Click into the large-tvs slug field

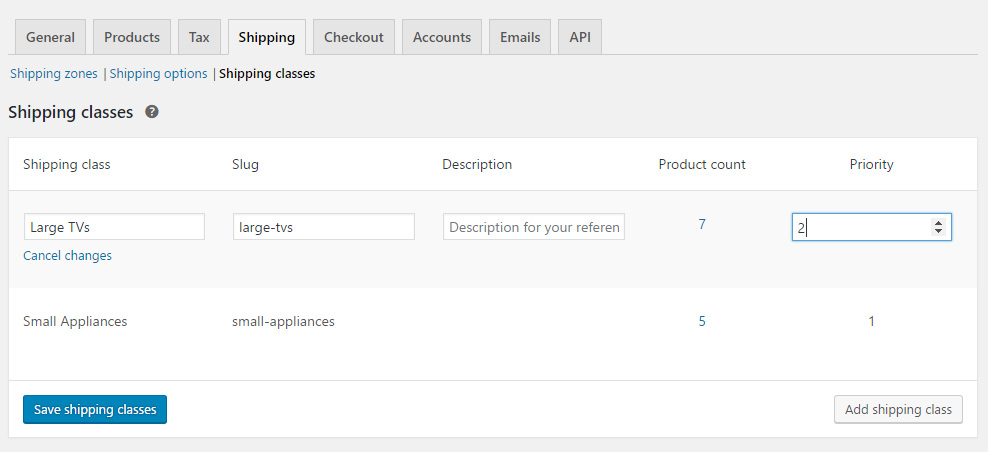tap(323, 227)
